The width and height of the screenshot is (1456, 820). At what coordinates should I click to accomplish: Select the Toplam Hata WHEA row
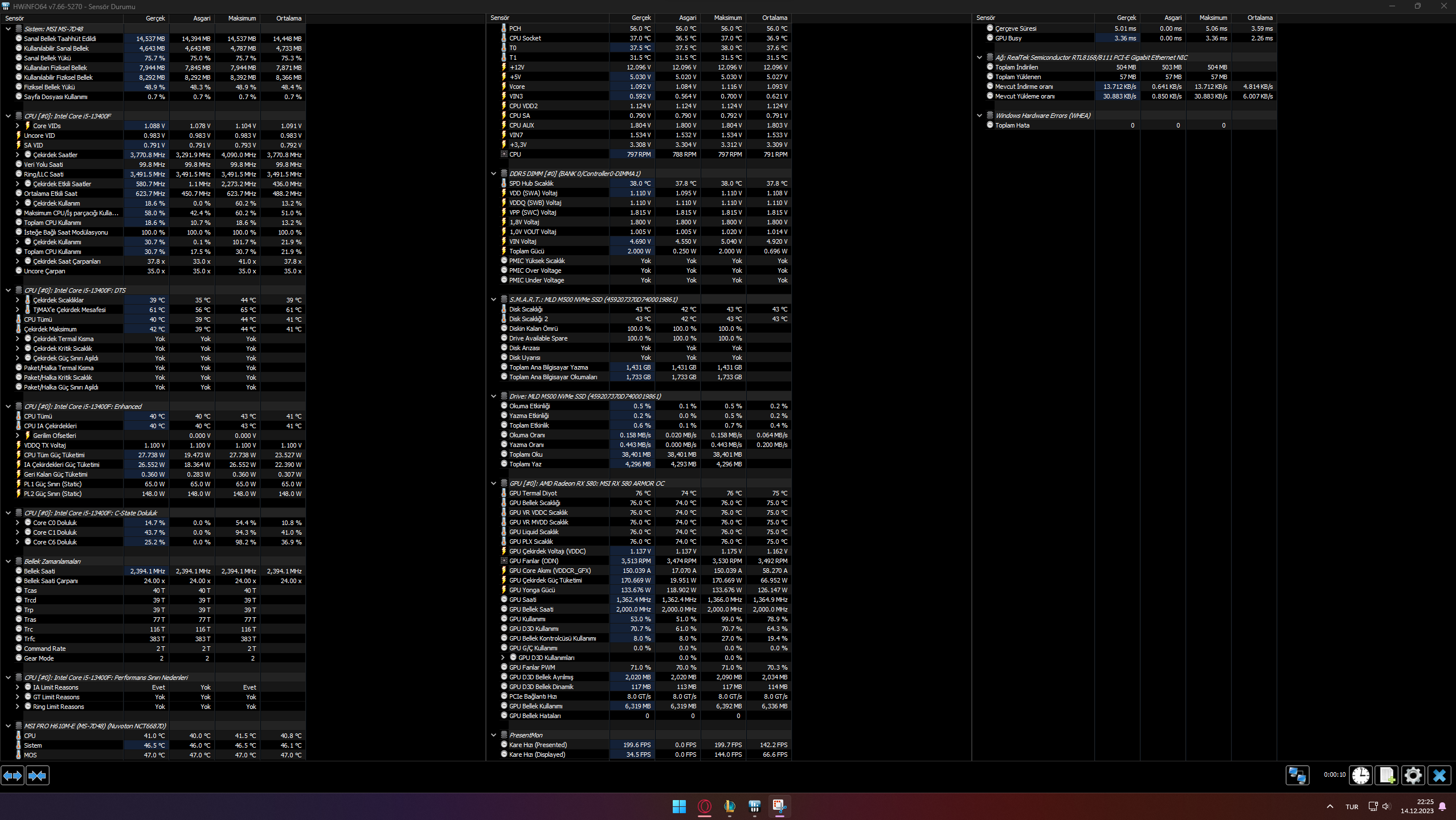click(1012, 125)
